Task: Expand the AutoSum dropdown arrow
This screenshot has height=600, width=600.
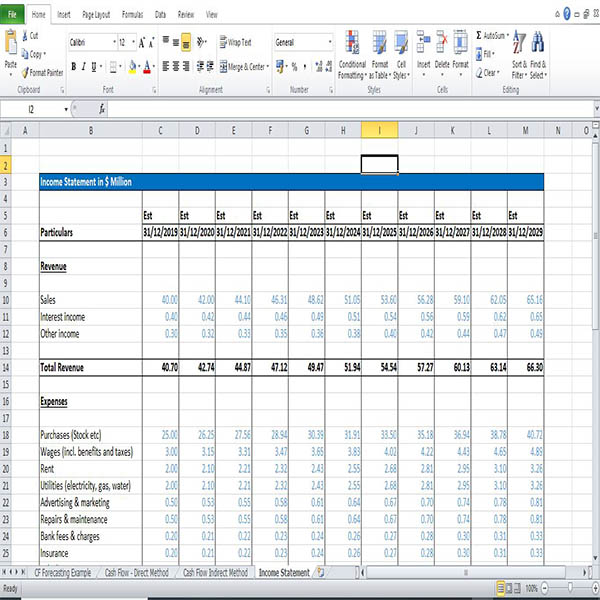Action: [x=508, y=36]
